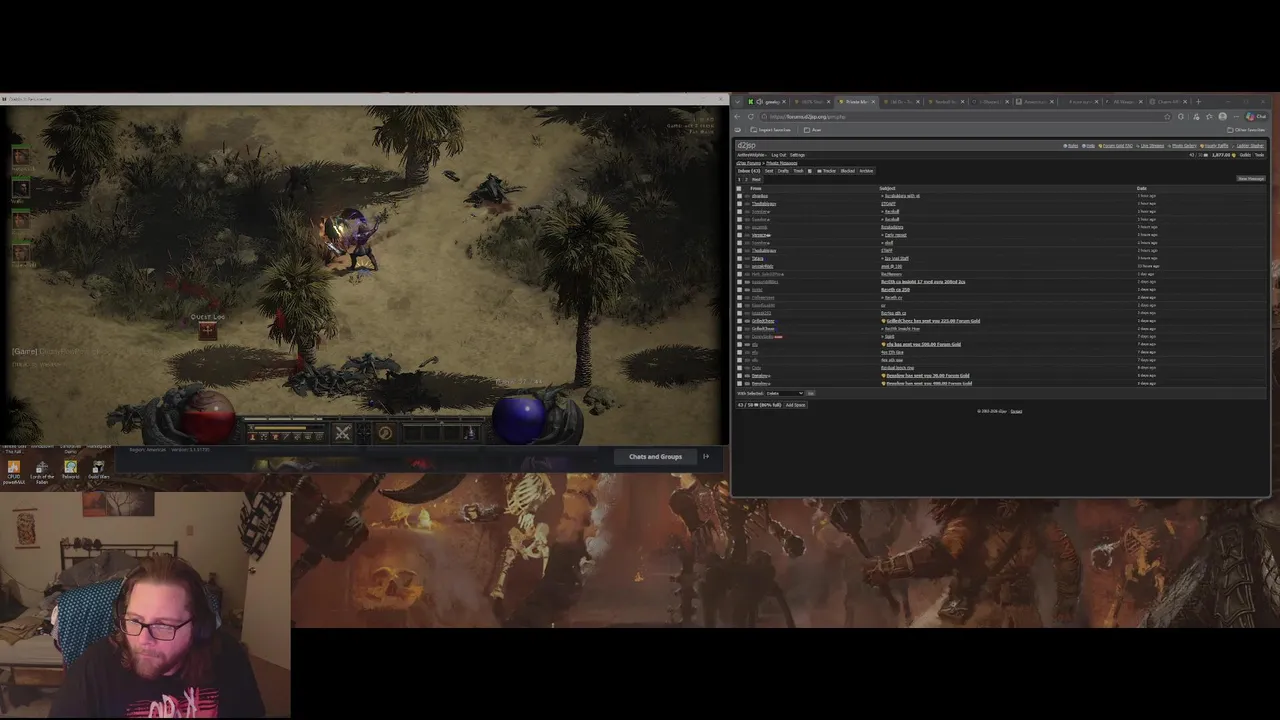
Task: Open the Live Streams link
Action: (1150, 146)
